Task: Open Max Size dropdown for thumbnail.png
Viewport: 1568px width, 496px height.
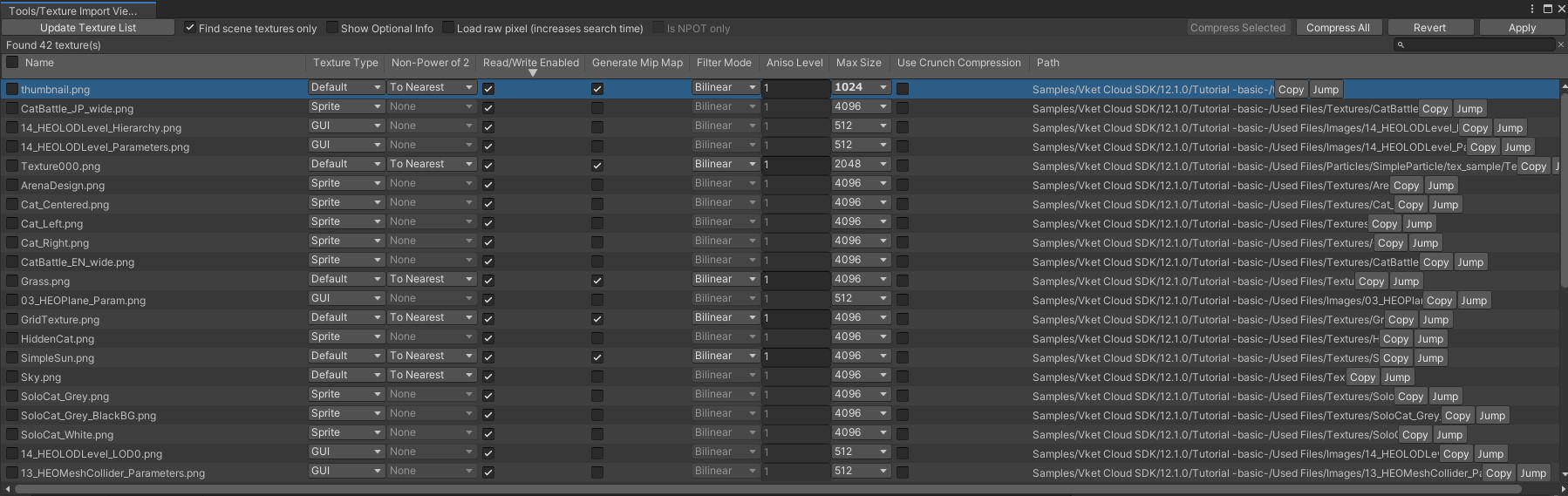Action: (x=862, y=87)
